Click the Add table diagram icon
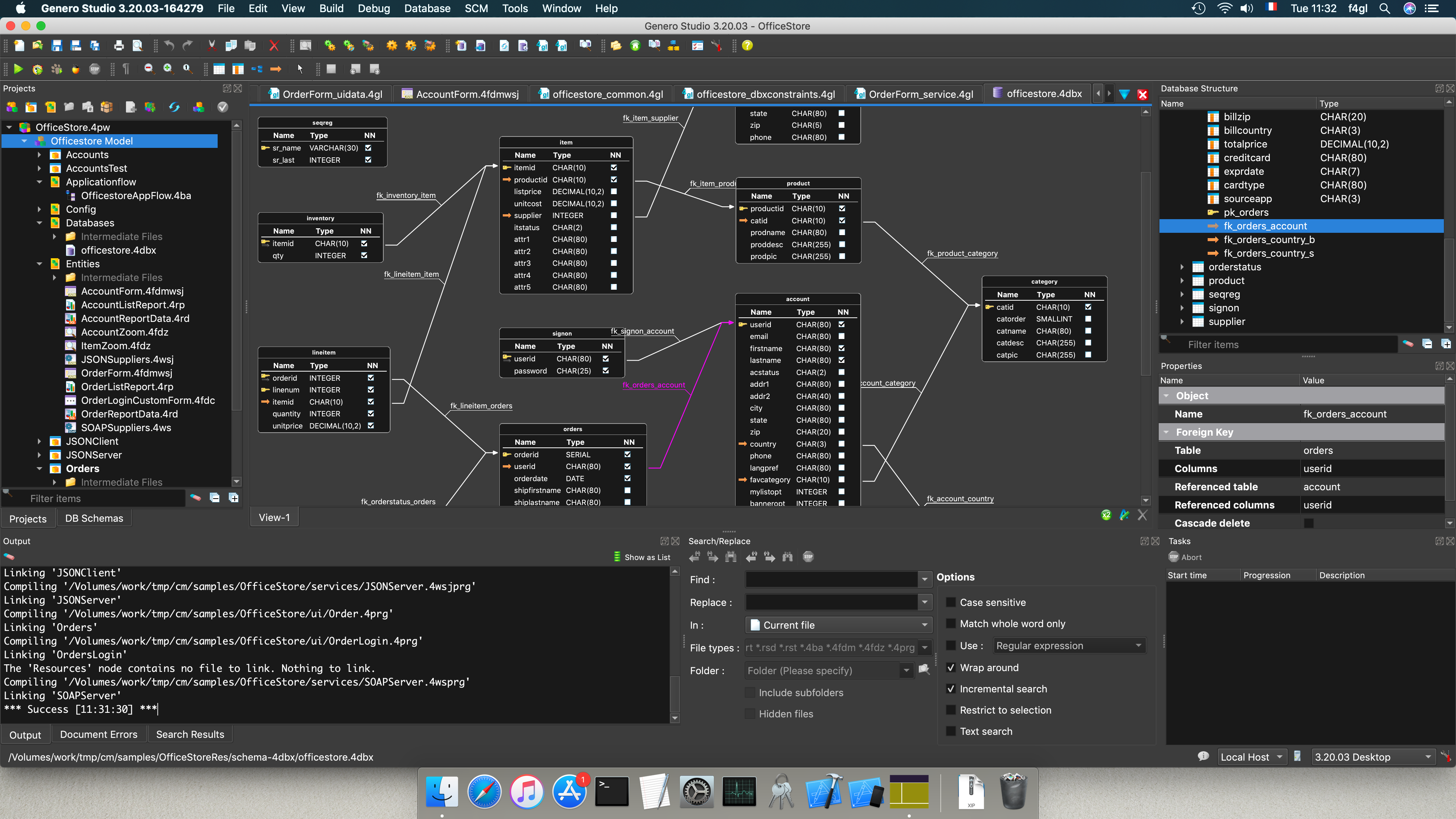 point(219,69)
